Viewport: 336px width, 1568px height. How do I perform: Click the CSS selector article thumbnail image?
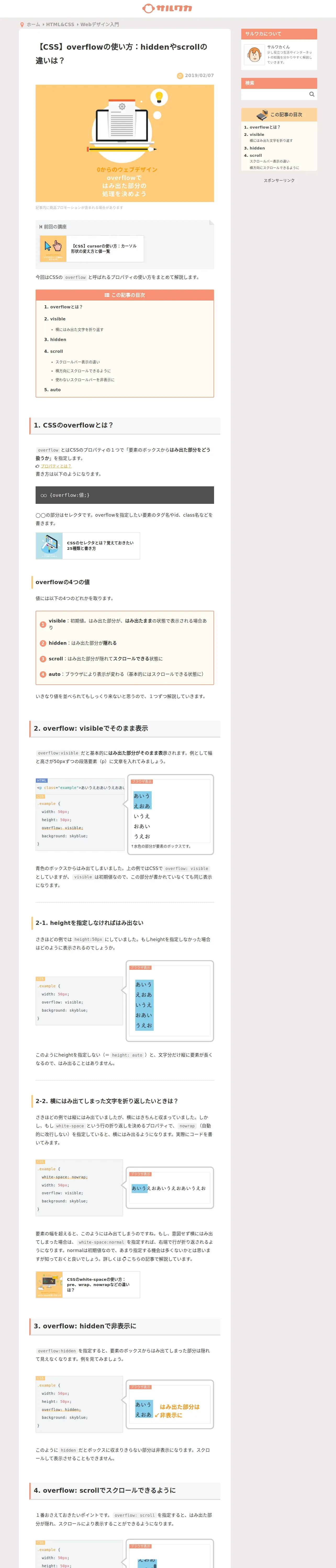click(49, 546)
